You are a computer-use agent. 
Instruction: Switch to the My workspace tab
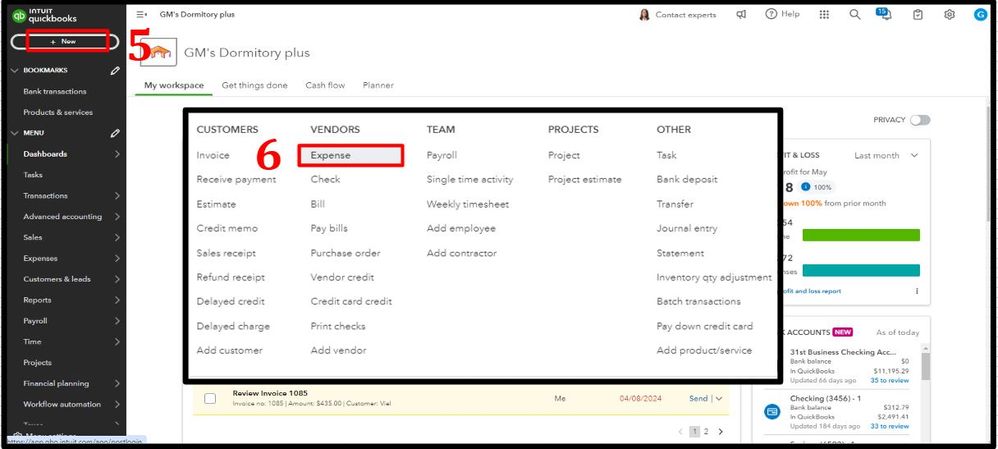[174, 85]
